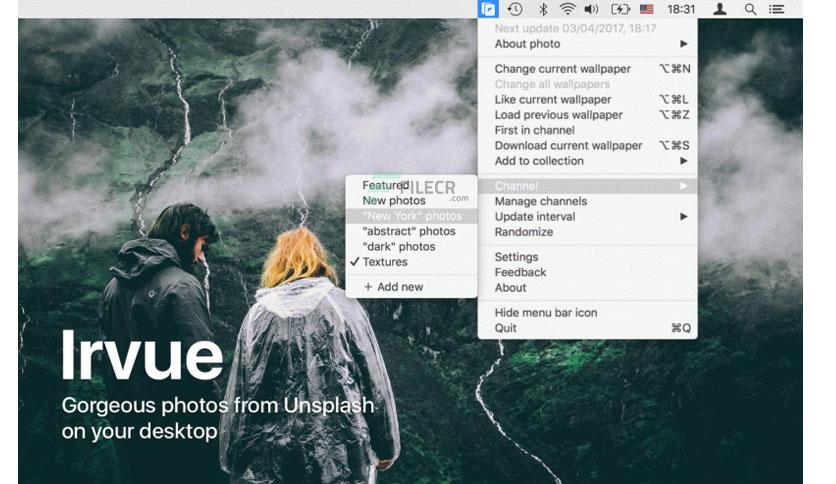Viewport: 836px width, 484px height.
Task: Open Time Machine menu bar icon
Action: click(x=515, y=9)
